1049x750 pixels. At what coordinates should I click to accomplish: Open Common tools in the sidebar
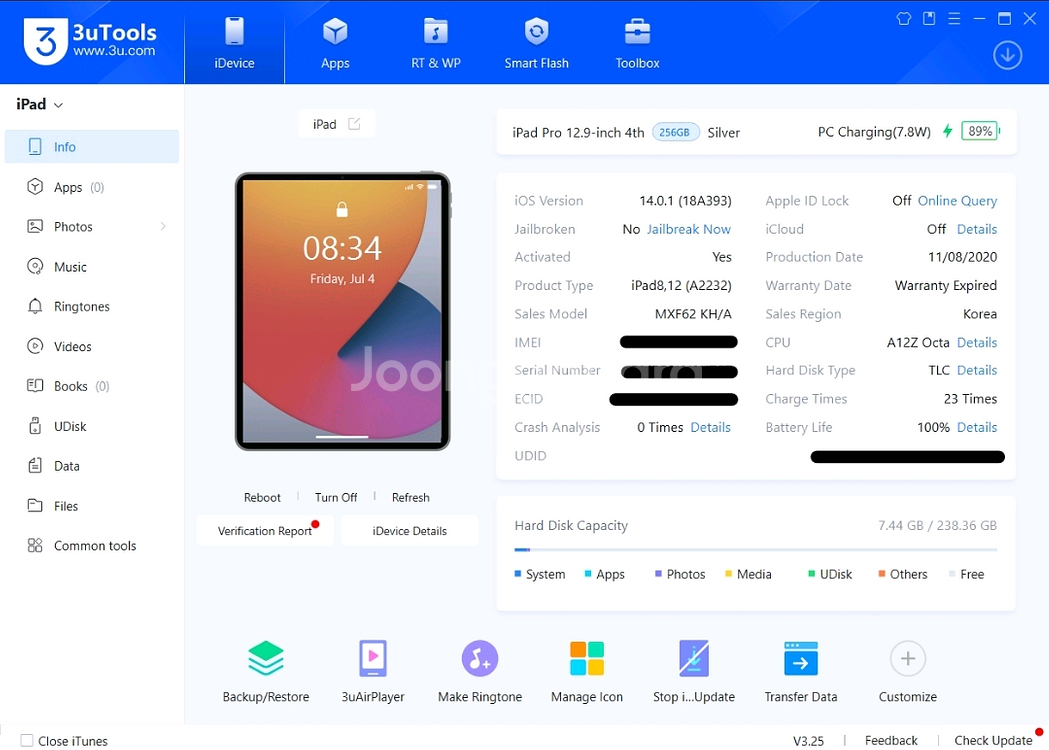(92, 545)
